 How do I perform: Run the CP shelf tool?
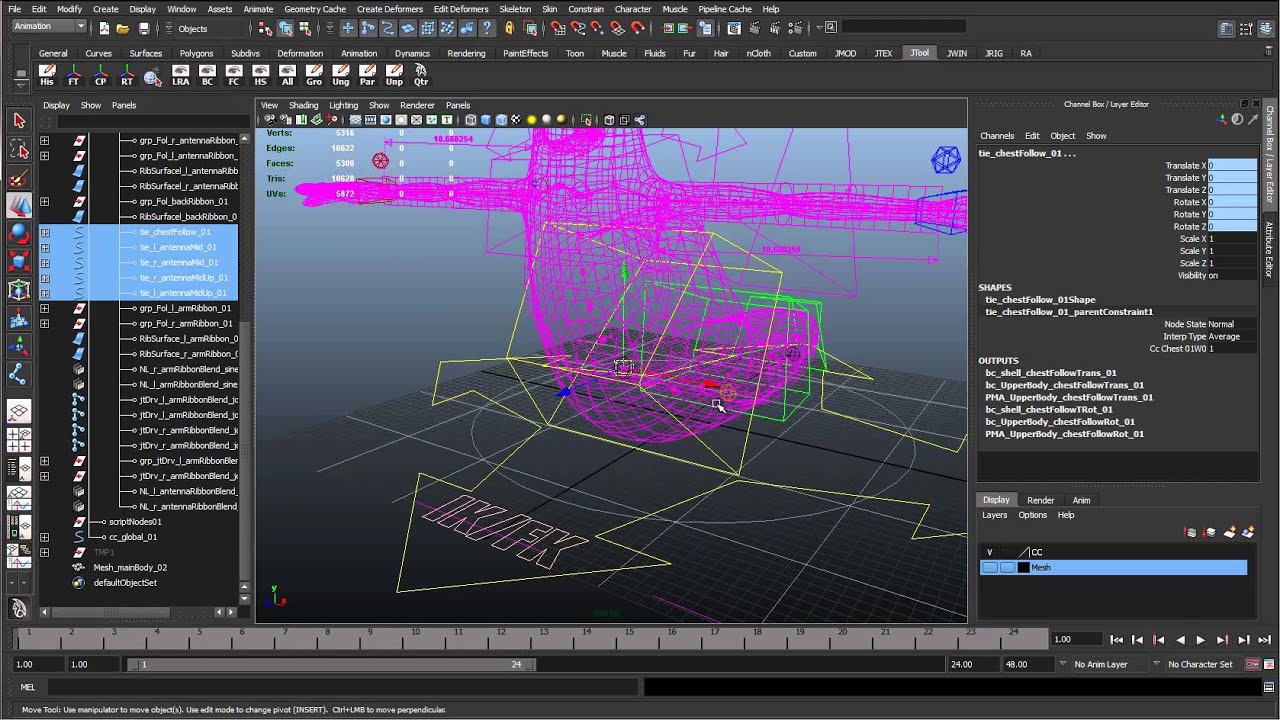pos(100,75)
